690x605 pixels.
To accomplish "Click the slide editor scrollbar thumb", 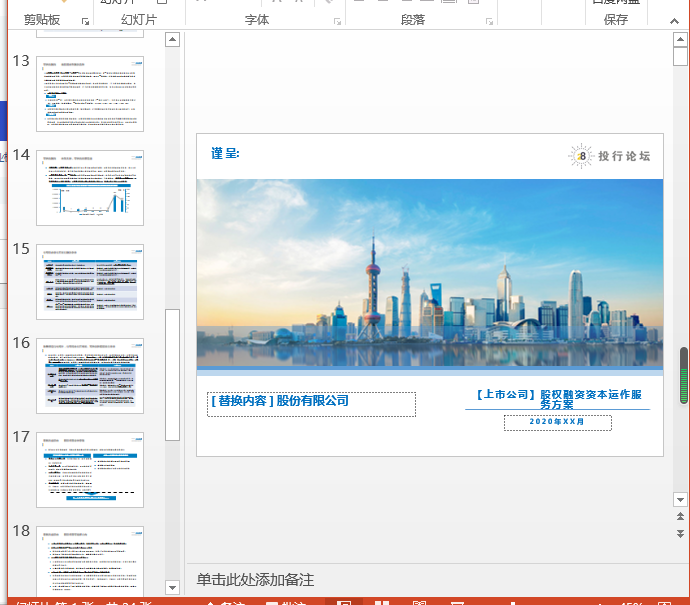I will [680, 57].
